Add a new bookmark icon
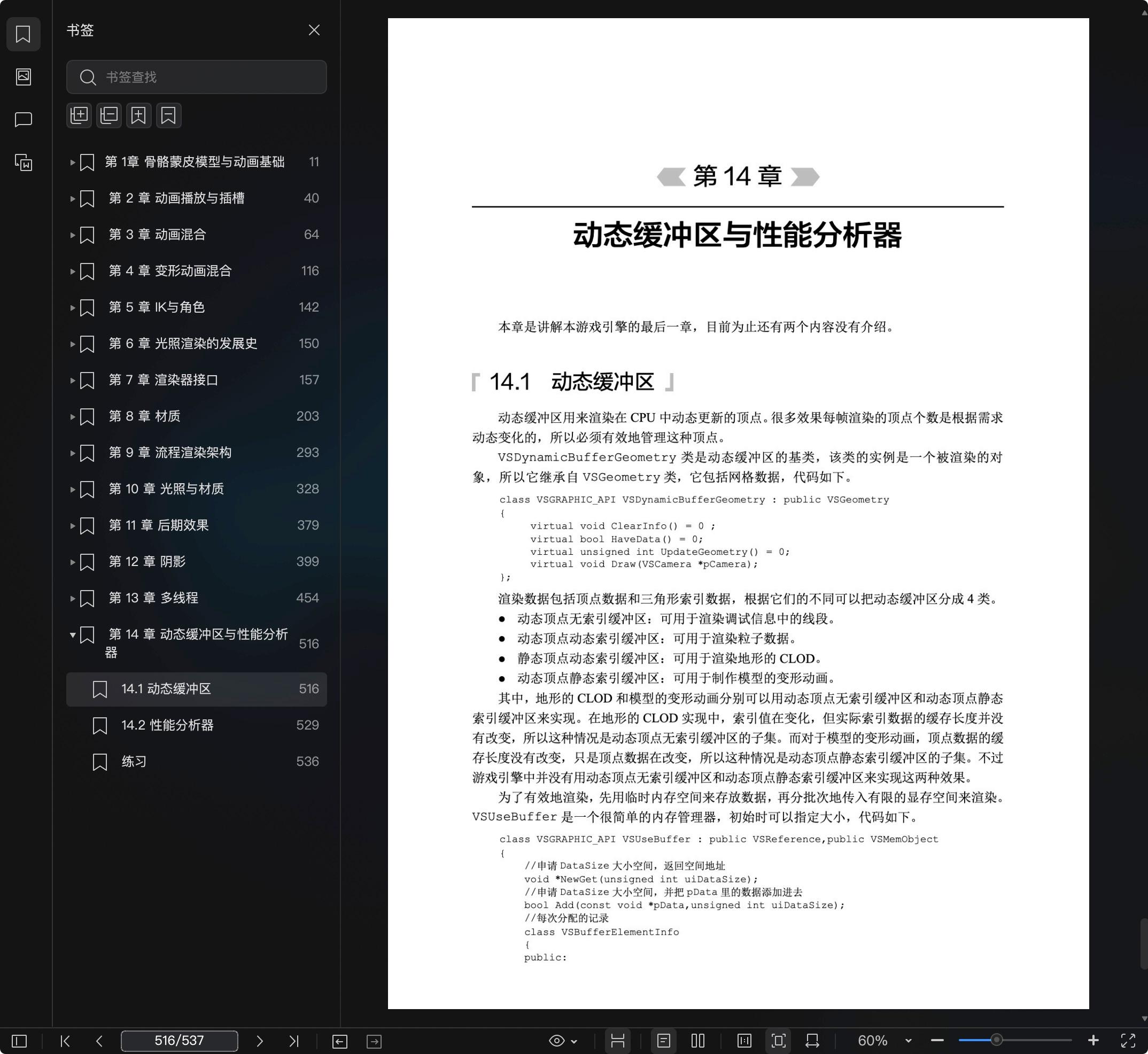1148x1054 pixels. pyautogui.click(x=138, y=115)
